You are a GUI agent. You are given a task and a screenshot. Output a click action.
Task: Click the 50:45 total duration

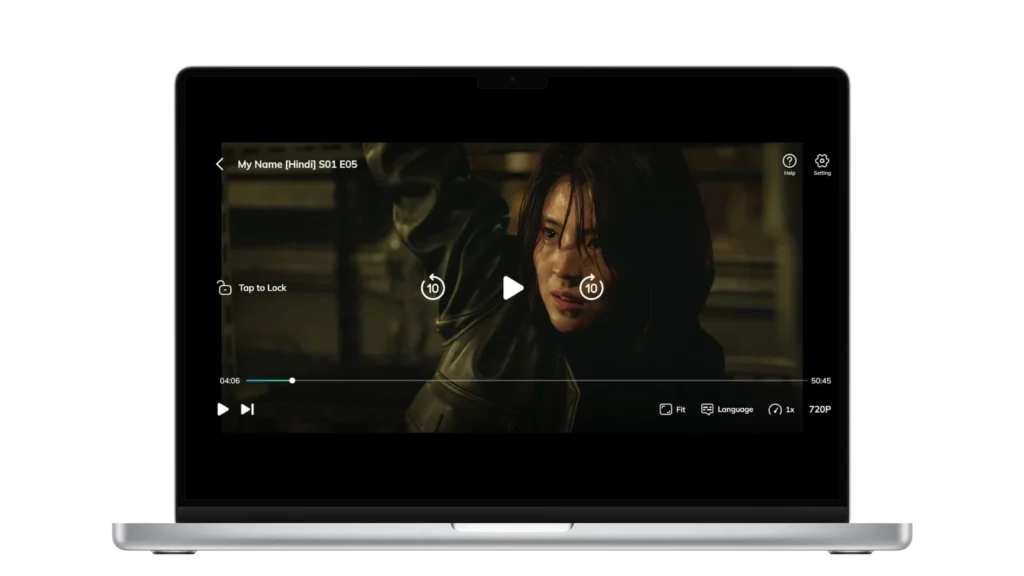[821, 381]
